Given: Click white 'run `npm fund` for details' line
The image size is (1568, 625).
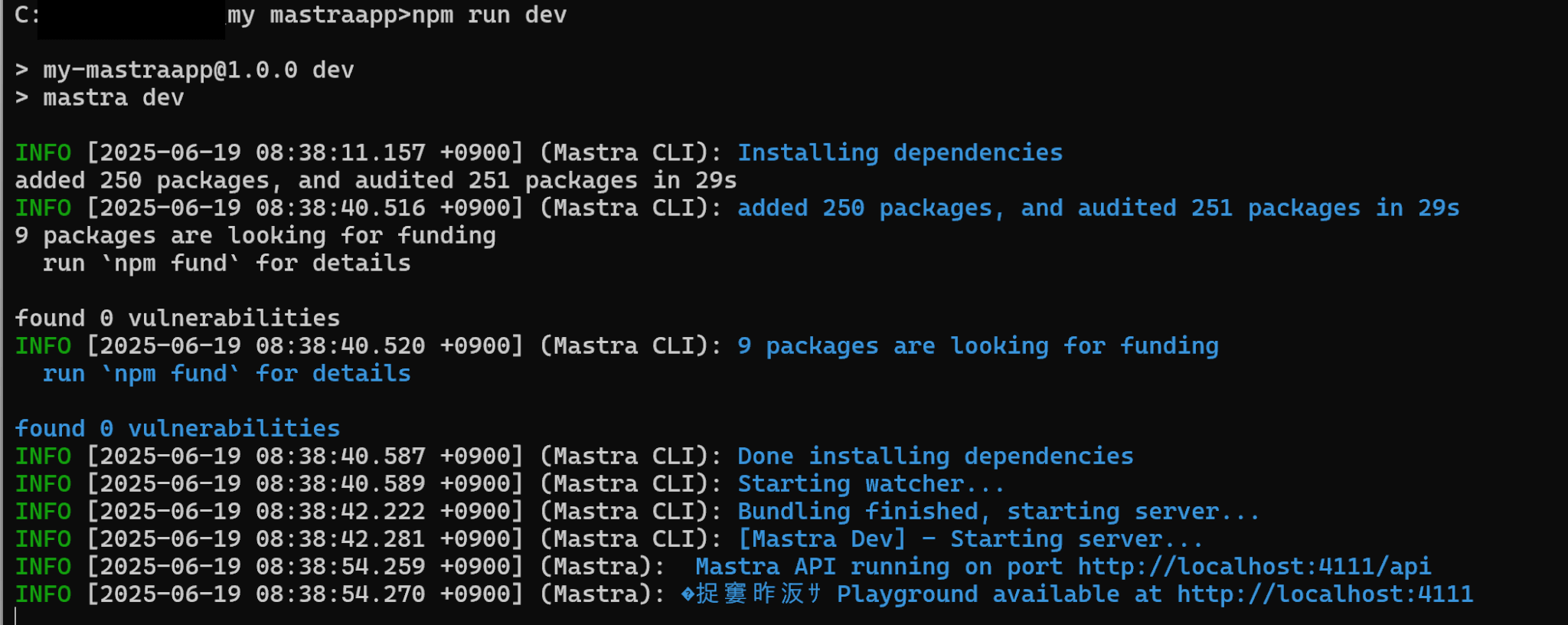Looking at the screenshot, I should pos(227,263).
